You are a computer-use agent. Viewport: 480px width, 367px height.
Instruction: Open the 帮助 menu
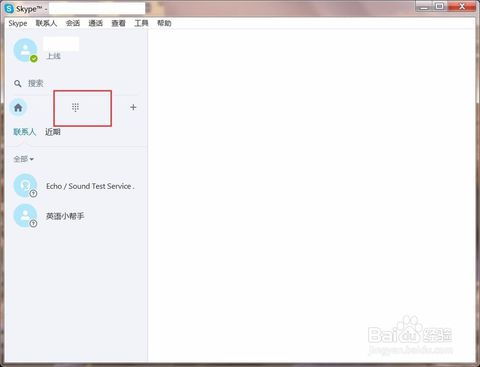164,23
